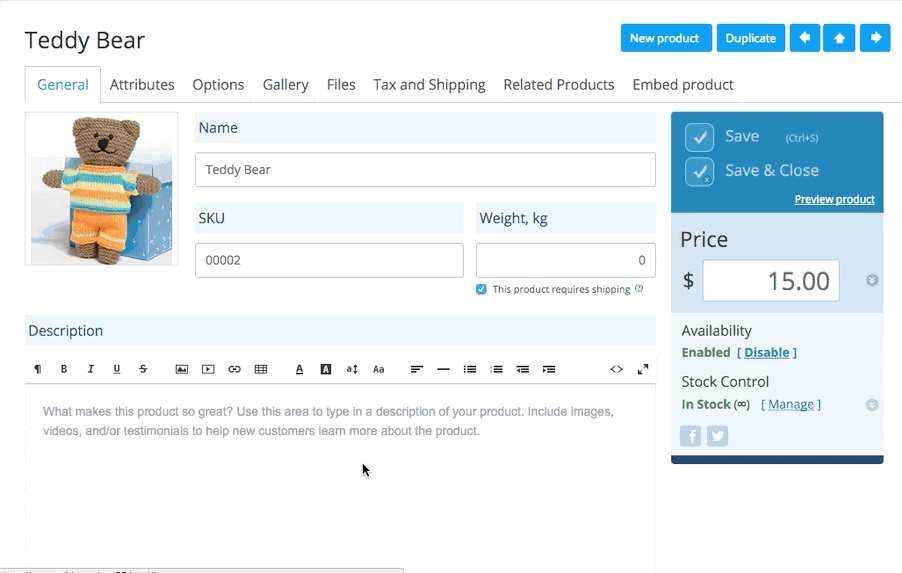The height and width of the screenshot is (573, 902).
Task: Toggle underline formatting in description editor
Action: click(x=117, y=369)
